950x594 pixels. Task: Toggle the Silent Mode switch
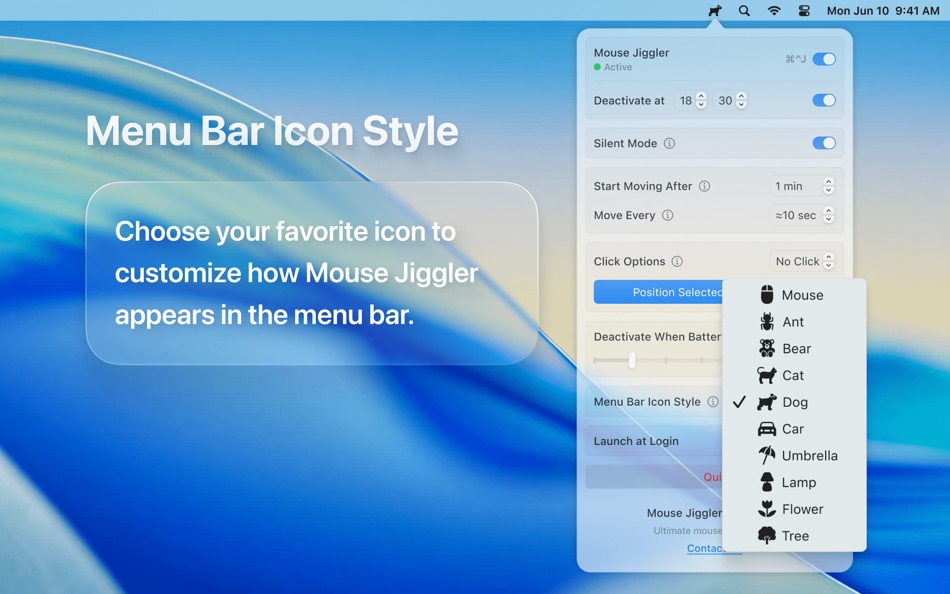click(824, 143)
